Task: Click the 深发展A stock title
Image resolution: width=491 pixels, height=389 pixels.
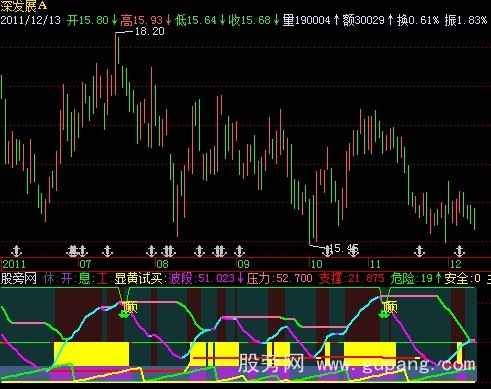Action: point(24,6)
